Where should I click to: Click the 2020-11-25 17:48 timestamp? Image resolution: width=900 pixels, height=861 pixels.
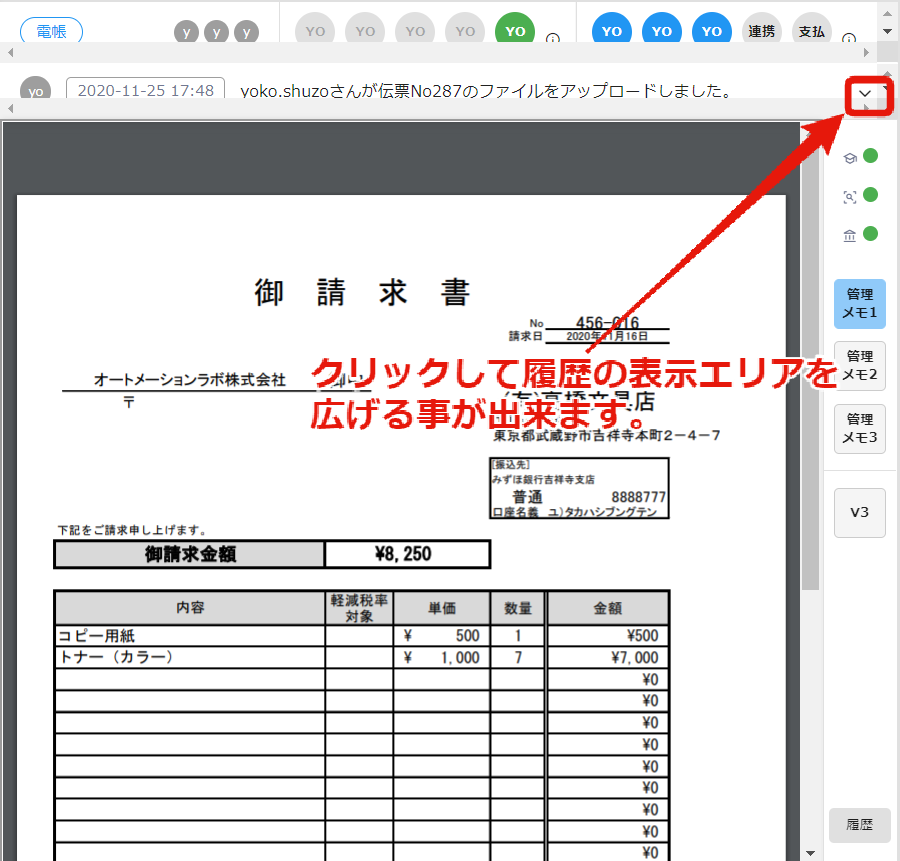(x=146, y=90)
